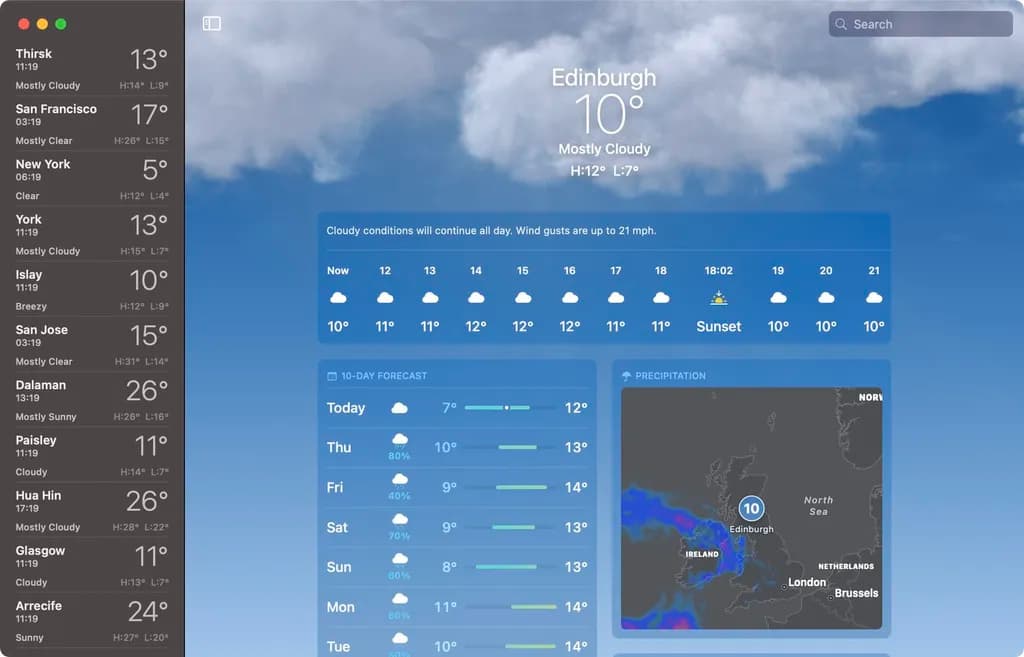Click the umbrella icon beside Precipitation
The height and width of the screenshot is (657, 1024).
click(626, 376)
